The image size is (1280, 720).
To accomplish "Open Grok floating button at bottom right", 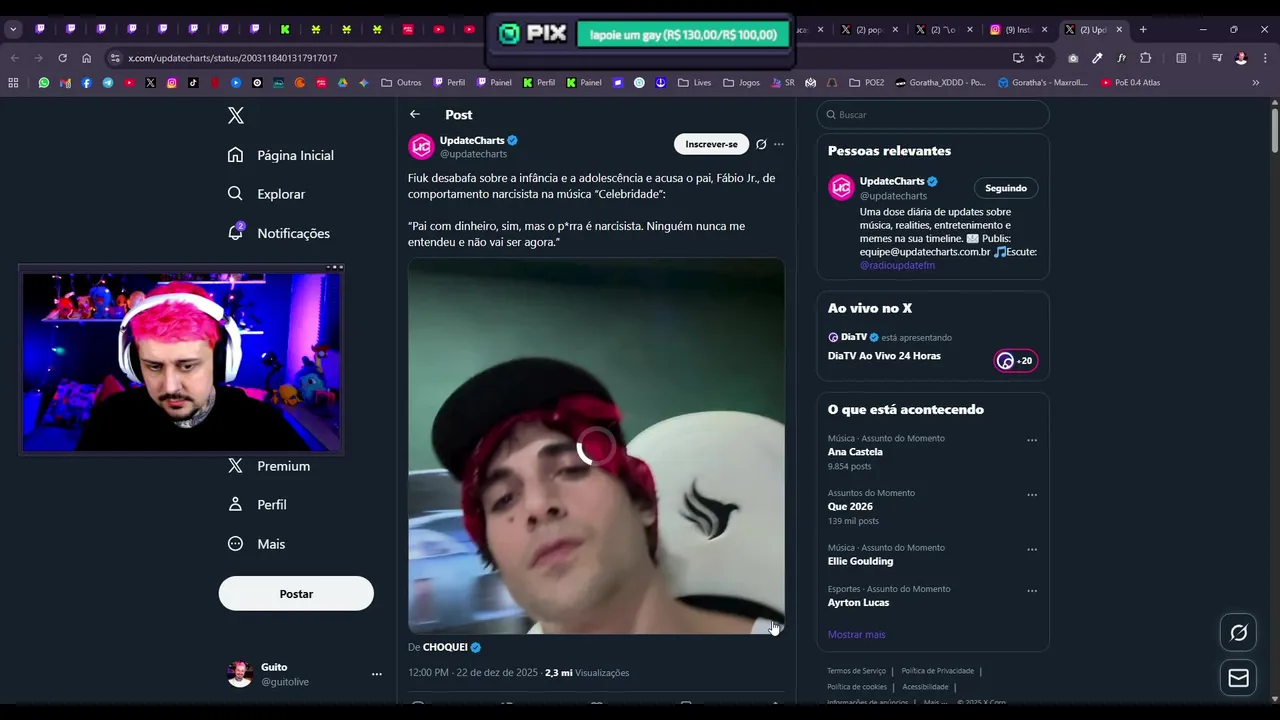I will pos(1239,633).
